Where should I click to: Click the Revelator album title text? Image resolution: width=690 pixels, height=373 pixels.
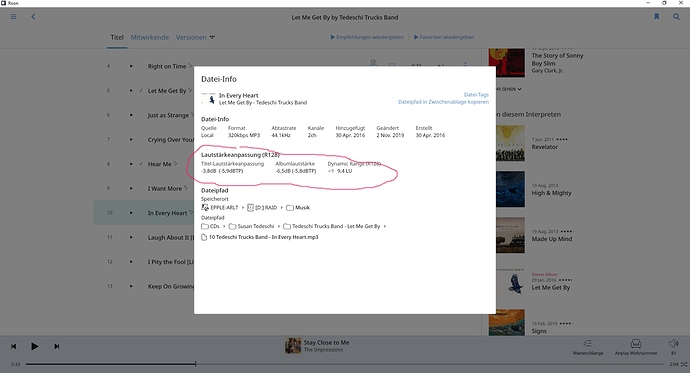(x=544, y=147)
